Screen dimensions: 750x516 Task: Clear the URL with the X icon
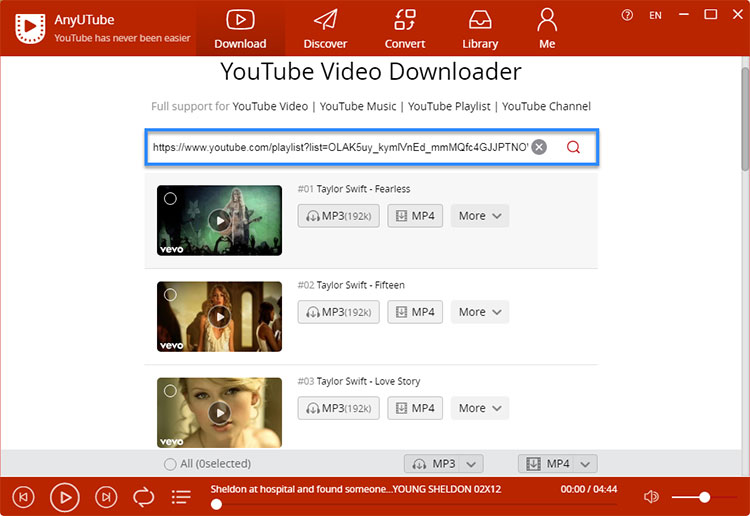click(539, 147)
